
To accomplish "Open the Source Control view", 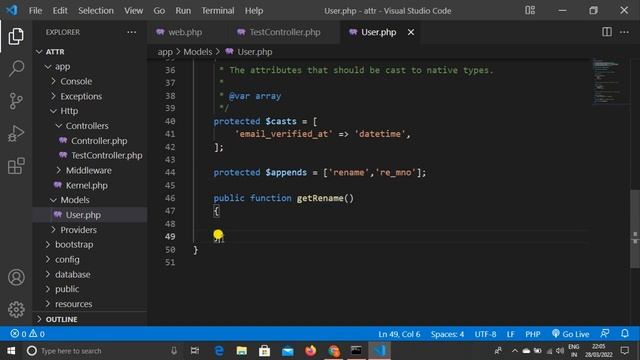I will (16, 101).
